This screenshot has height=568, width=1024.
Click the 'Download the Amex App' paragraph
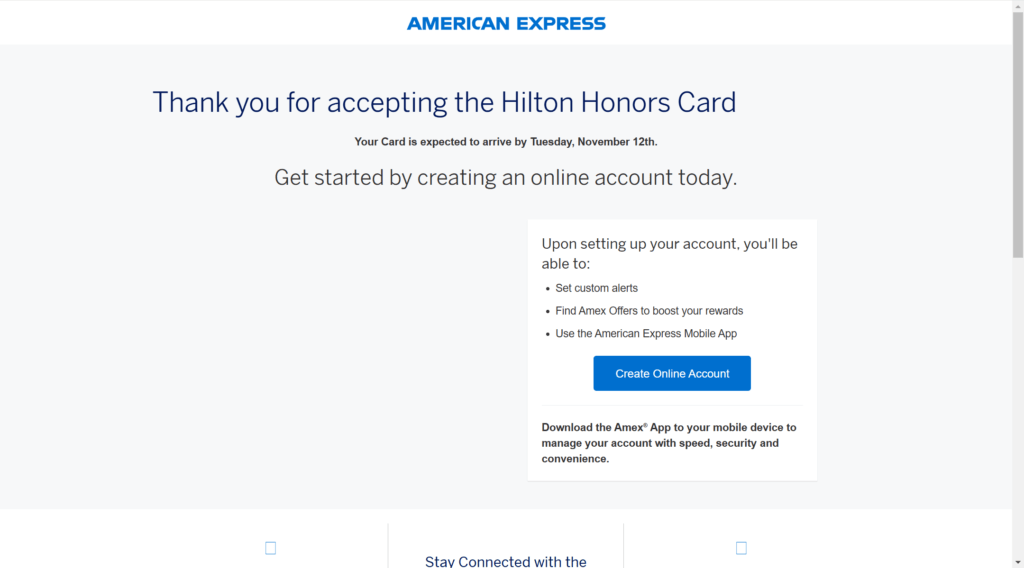click(669, 443)
